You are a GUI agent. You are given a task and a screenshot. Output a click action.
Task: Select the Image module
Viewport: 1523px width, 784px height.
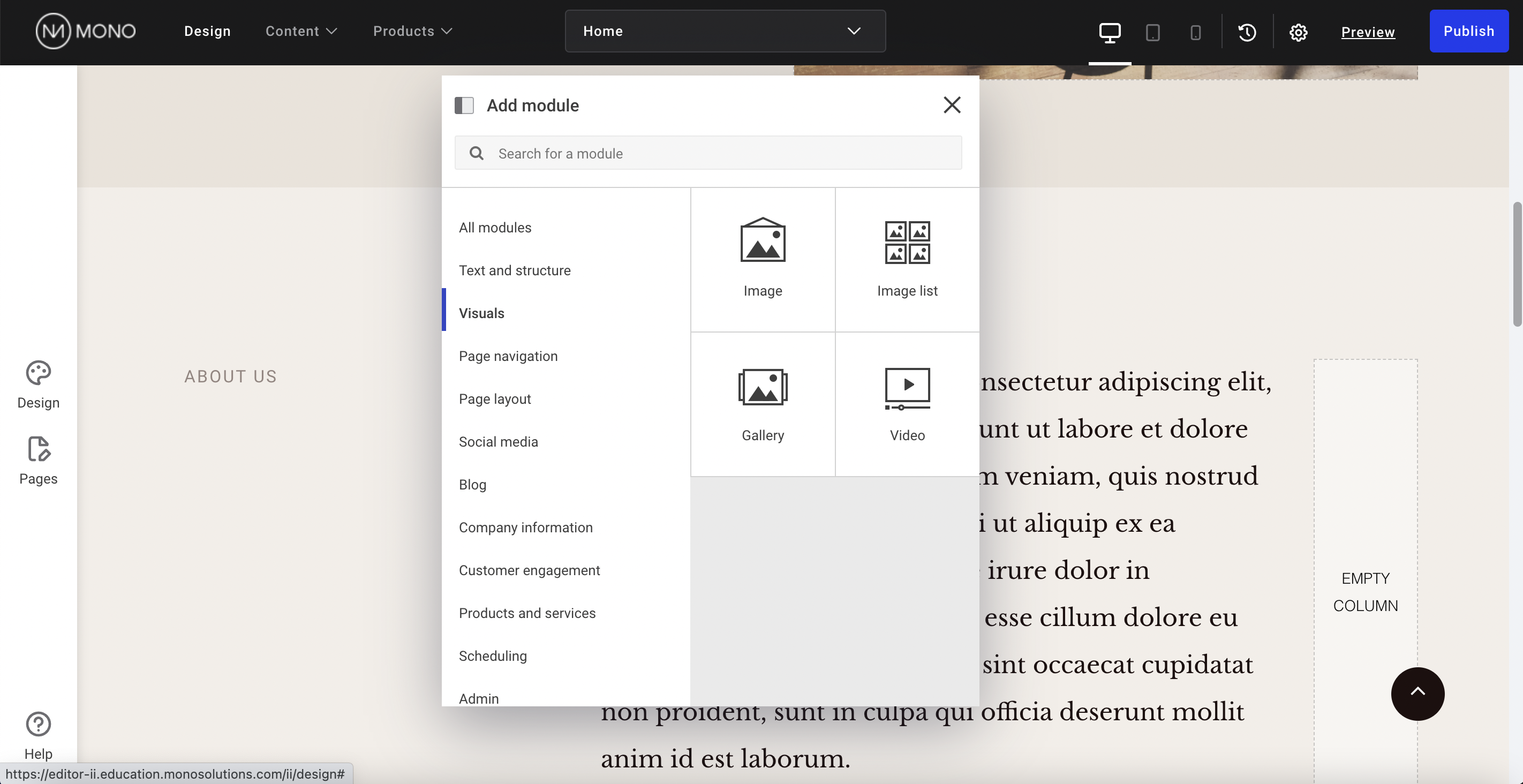tap(762, 258)
